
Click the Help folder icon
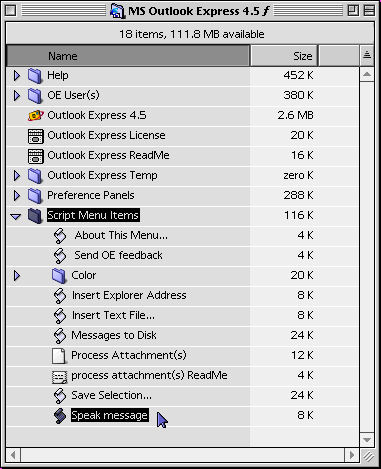[x=35, y=76]
